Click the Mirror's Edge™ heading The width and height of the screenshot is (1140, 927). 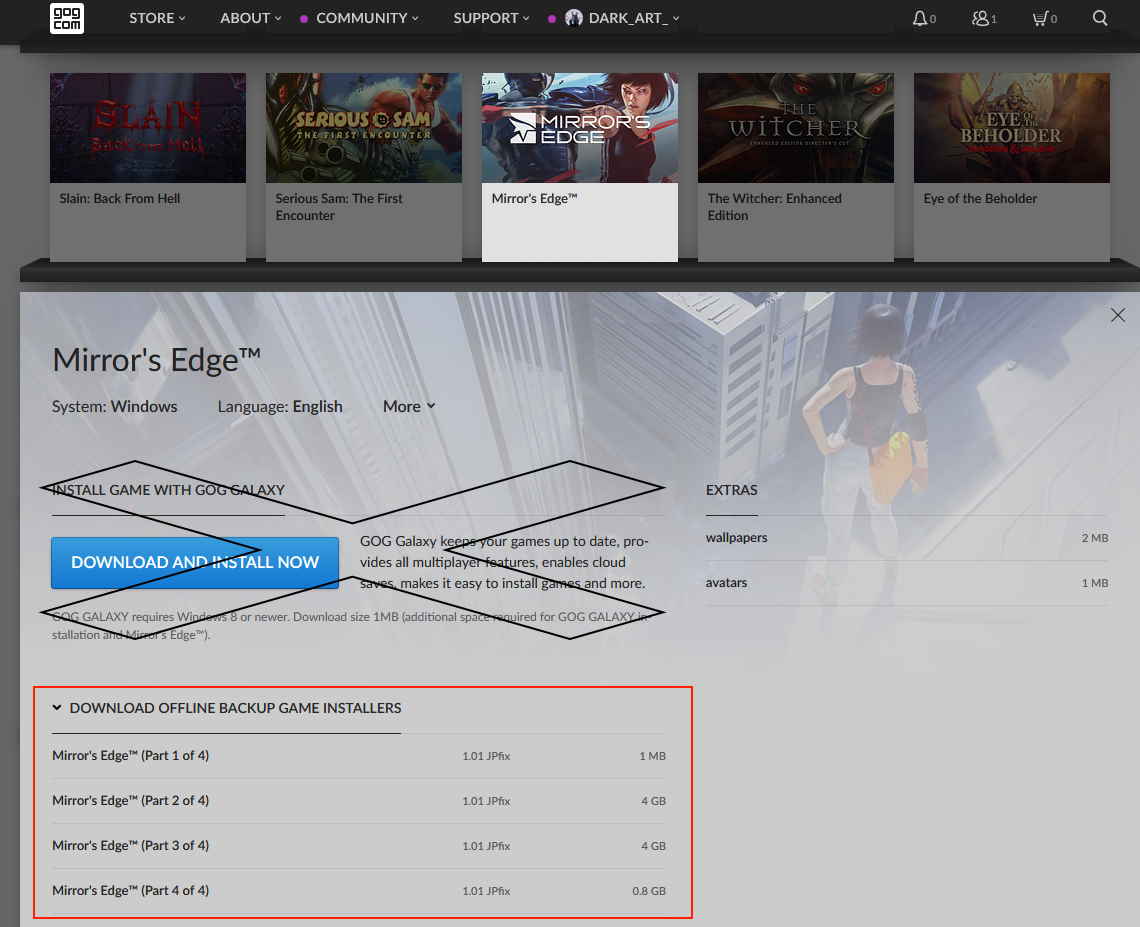[x=156, y=360]
